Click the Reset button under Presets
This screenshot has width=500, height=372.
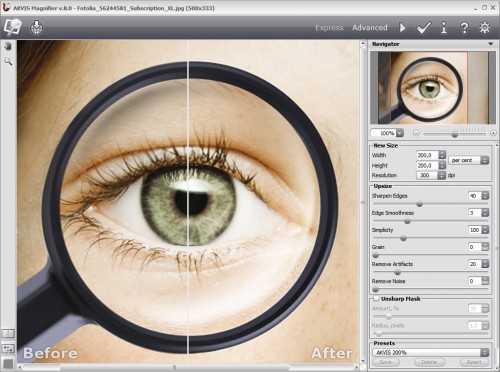(474, 362)
